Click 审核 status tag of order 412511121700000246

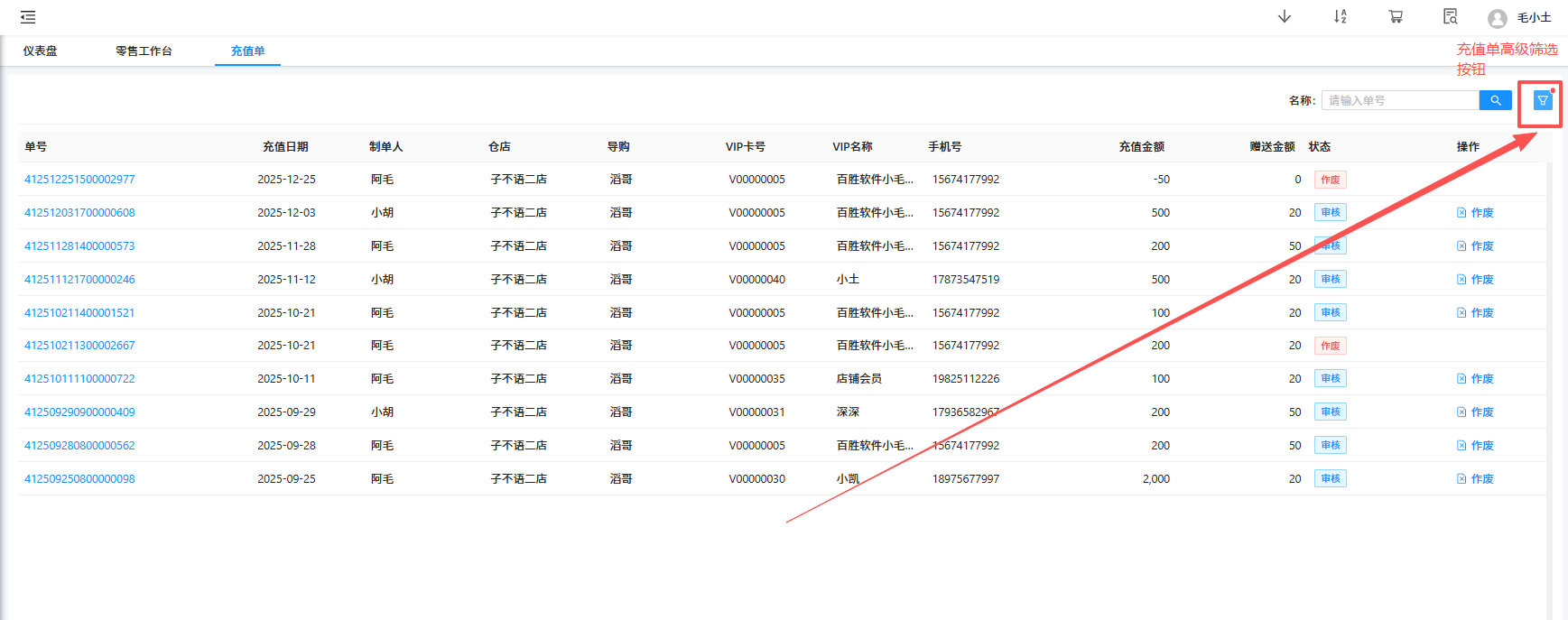tap(1330, 279)
